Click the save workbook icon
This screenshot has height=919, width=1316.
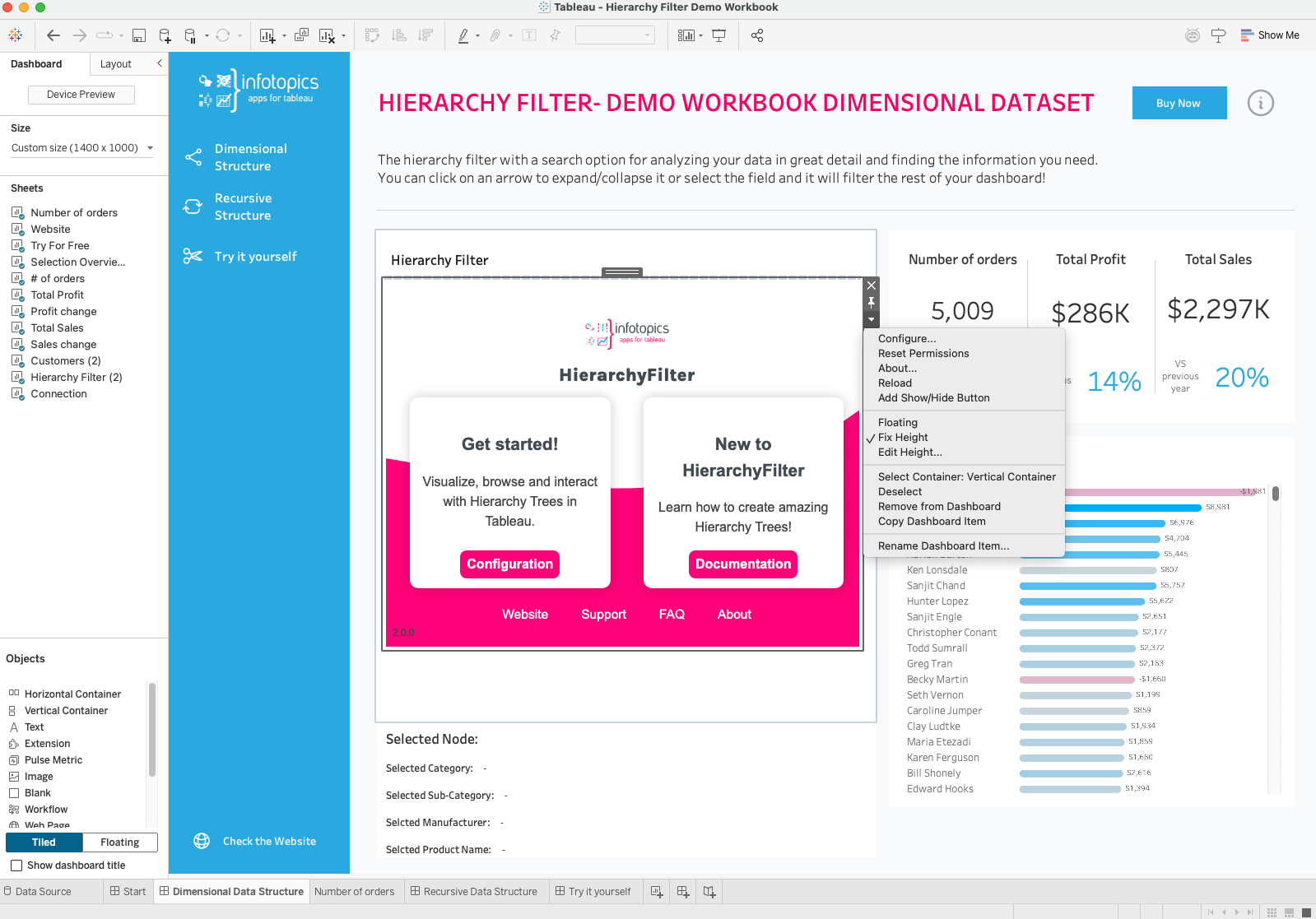[139, 35]
